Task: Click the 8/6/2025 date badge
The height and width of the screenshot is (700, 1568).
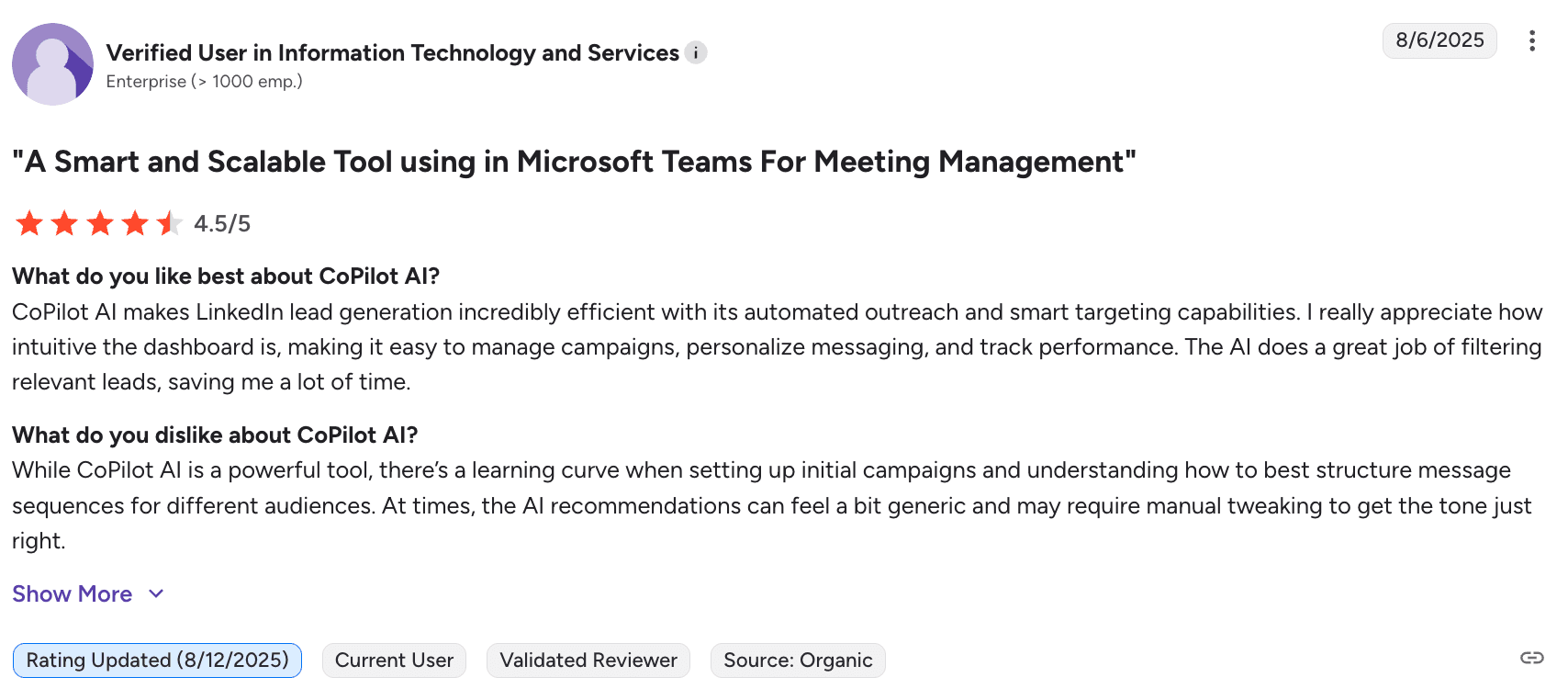Action: click(x=1439, y=40)
